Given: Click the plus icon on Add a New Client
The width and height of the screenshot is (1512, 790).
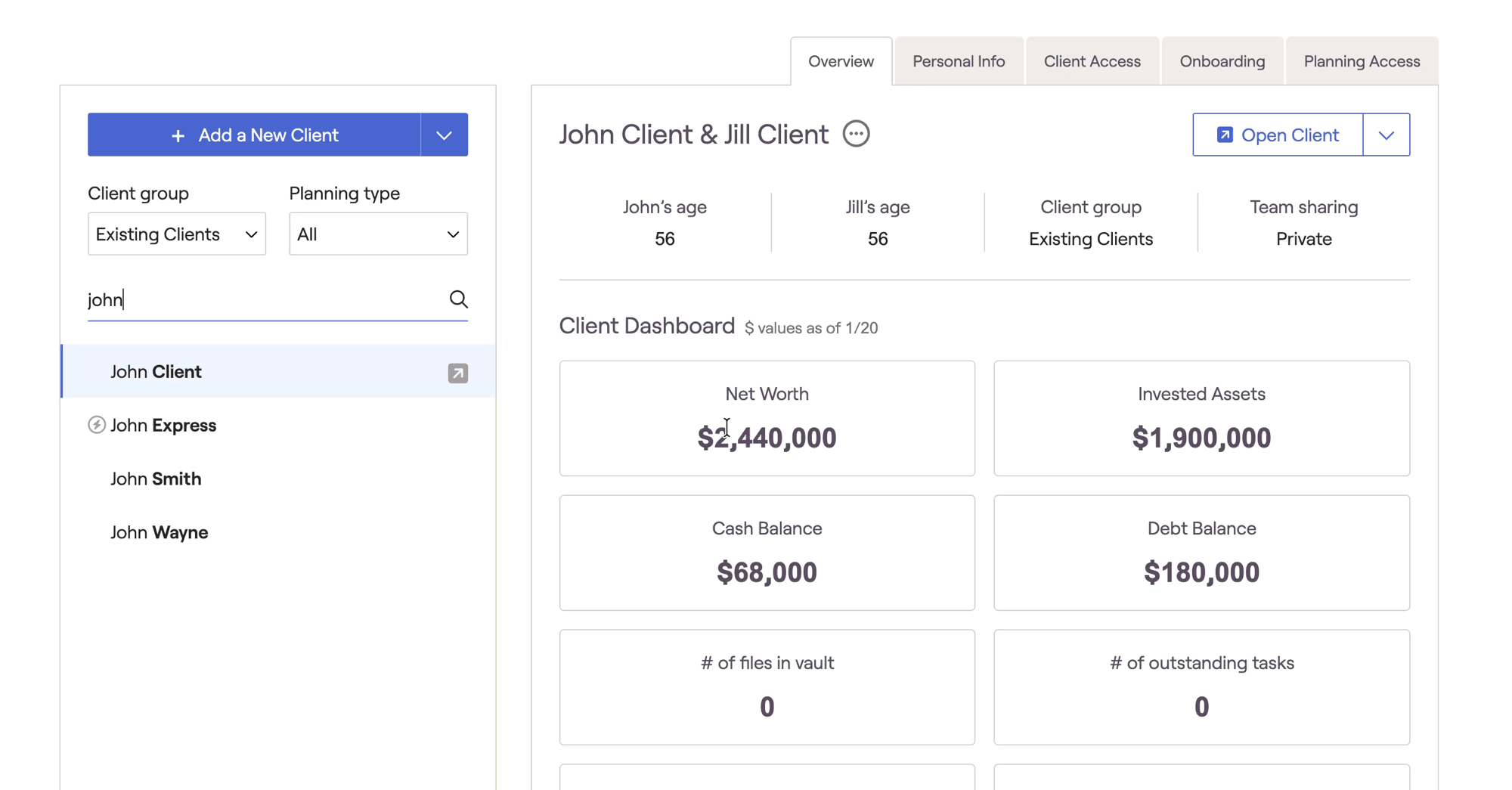Looking at the screenshot, I should 178,135.
